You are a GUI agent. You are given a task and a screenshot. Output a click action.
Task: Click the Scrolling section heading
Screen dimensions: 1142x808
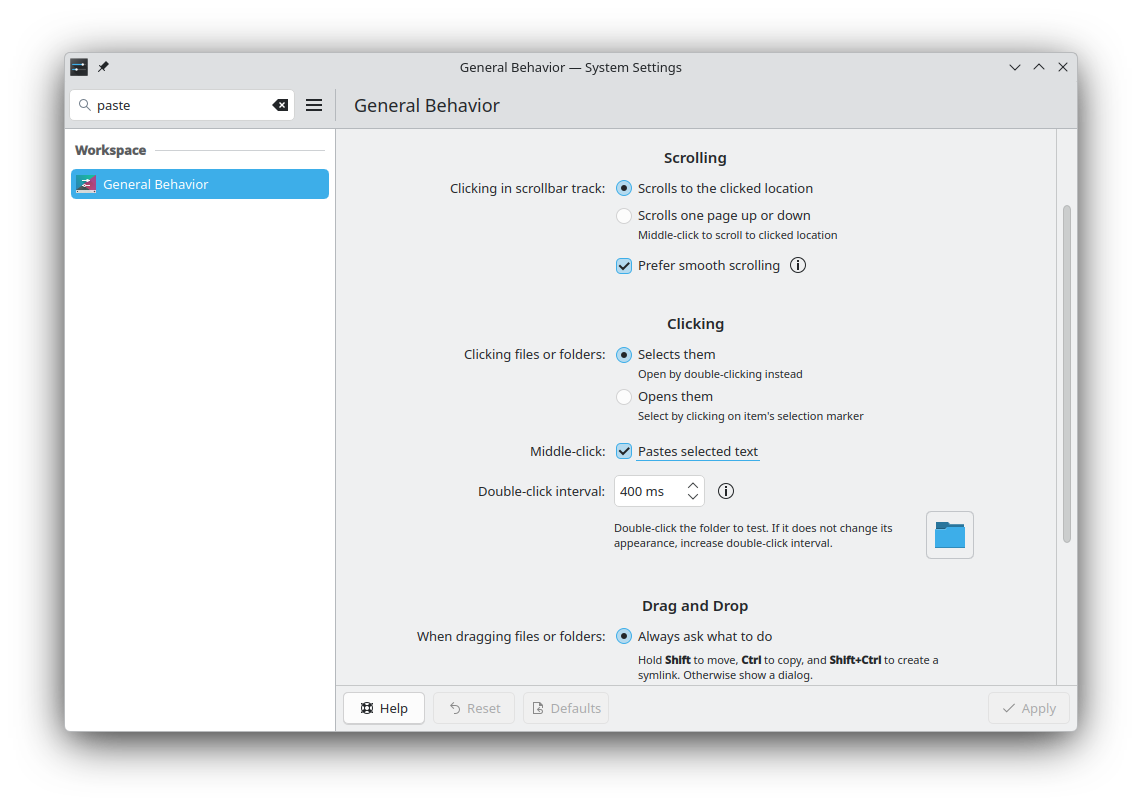[x=696, y=158]
